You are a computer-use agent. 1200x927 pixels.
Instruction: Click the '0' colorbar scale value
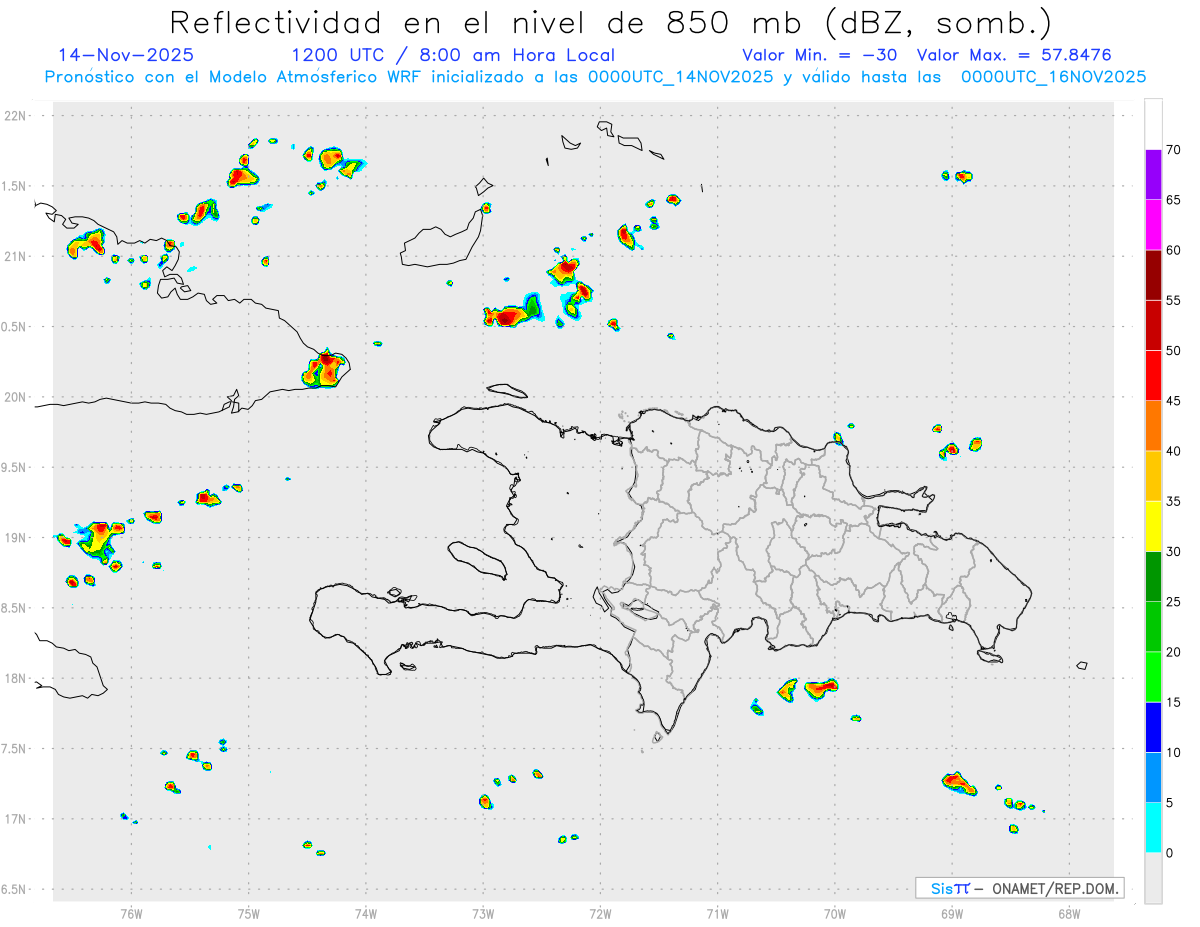1170,853
